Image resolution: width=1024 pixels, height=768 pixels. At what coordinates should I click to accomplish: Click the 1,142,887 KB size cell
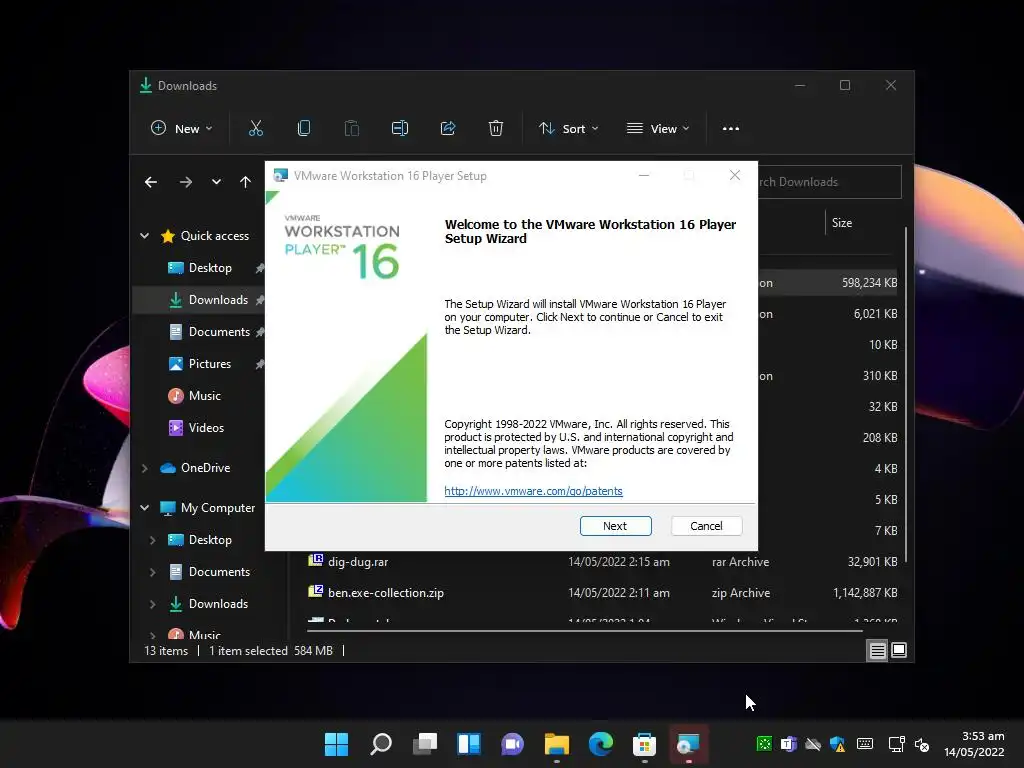[865, 593]
